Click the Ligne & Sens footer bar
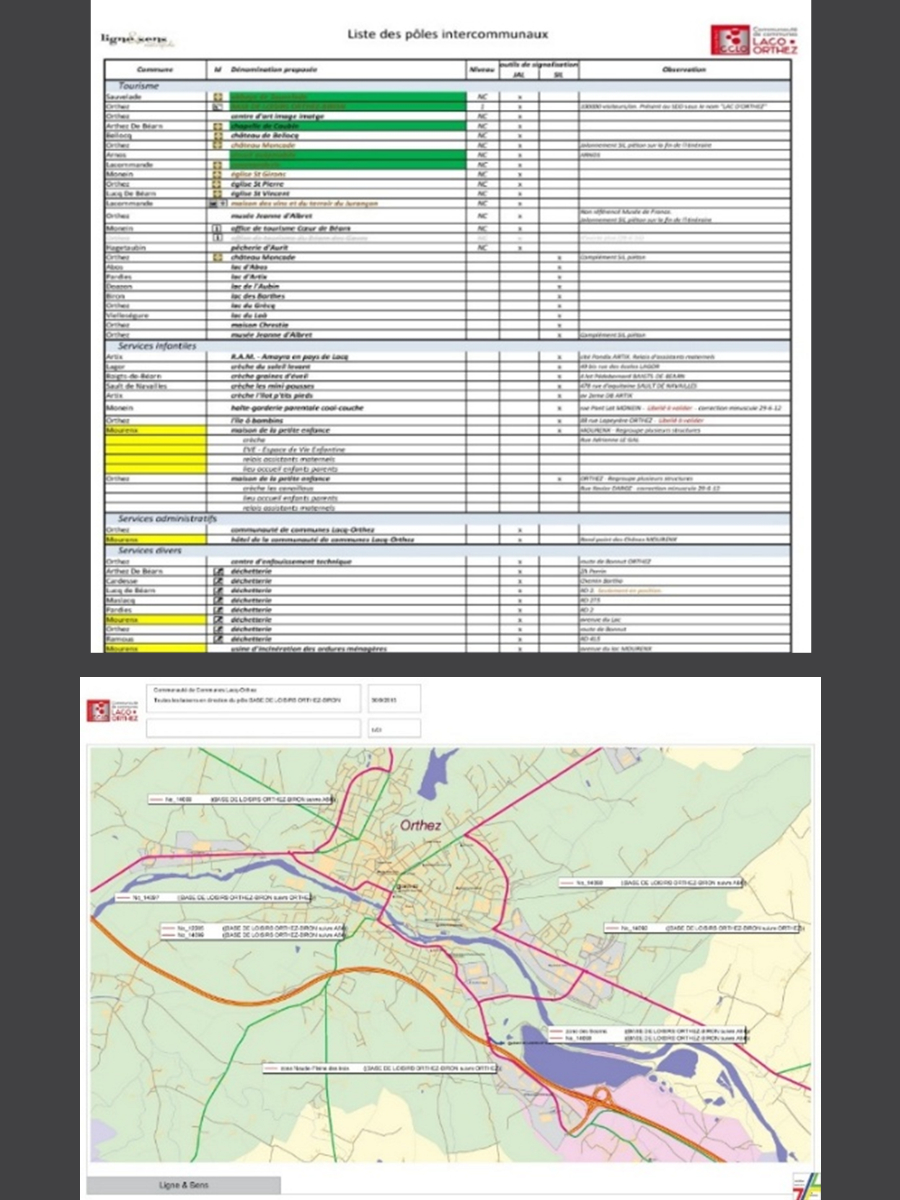 coord(183,1185)
